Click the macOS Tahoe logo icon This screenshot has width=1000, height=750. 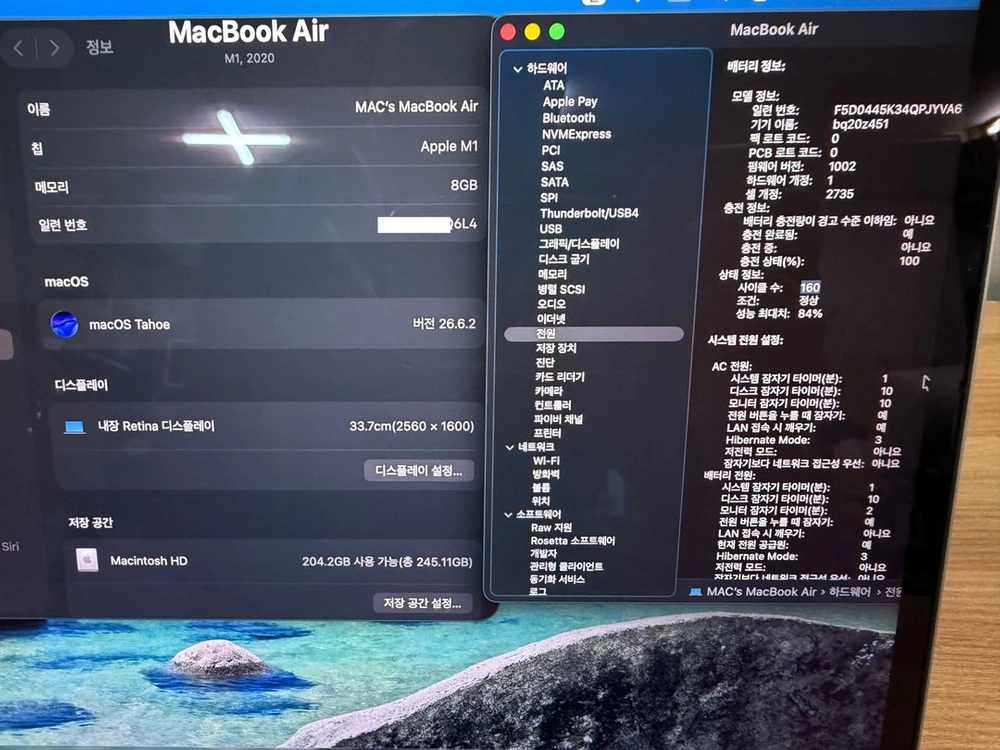(x=64, y=324)
